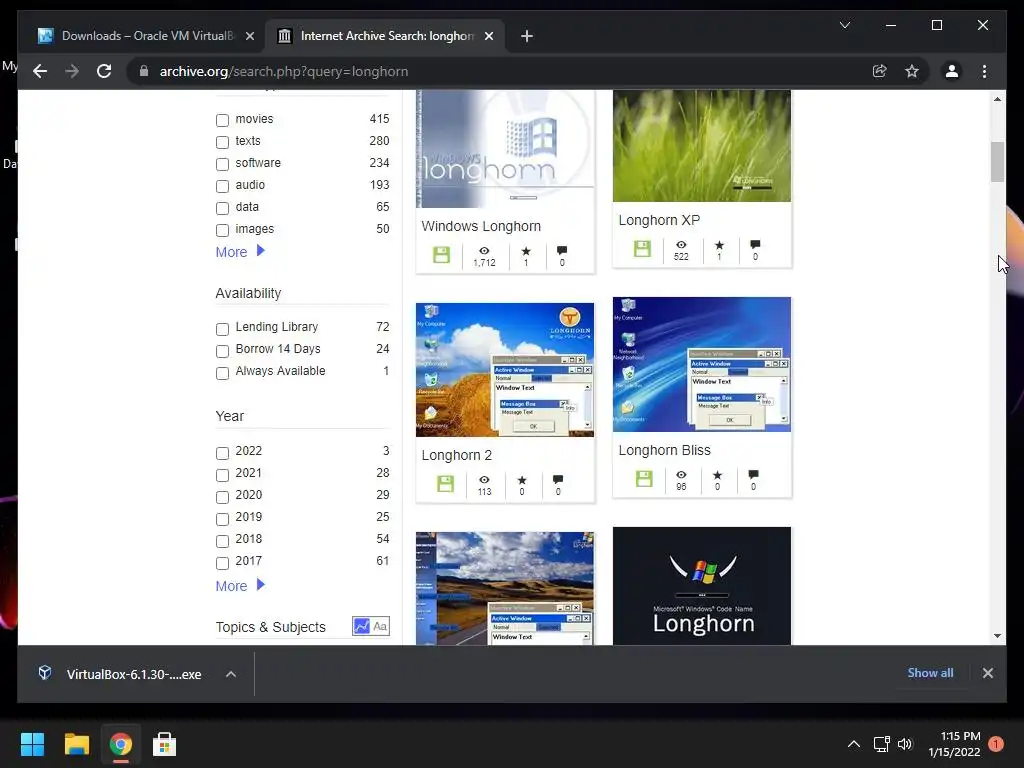Close the downloads bar
This screenshot has height=768, width=1024.
pos(987,673)
